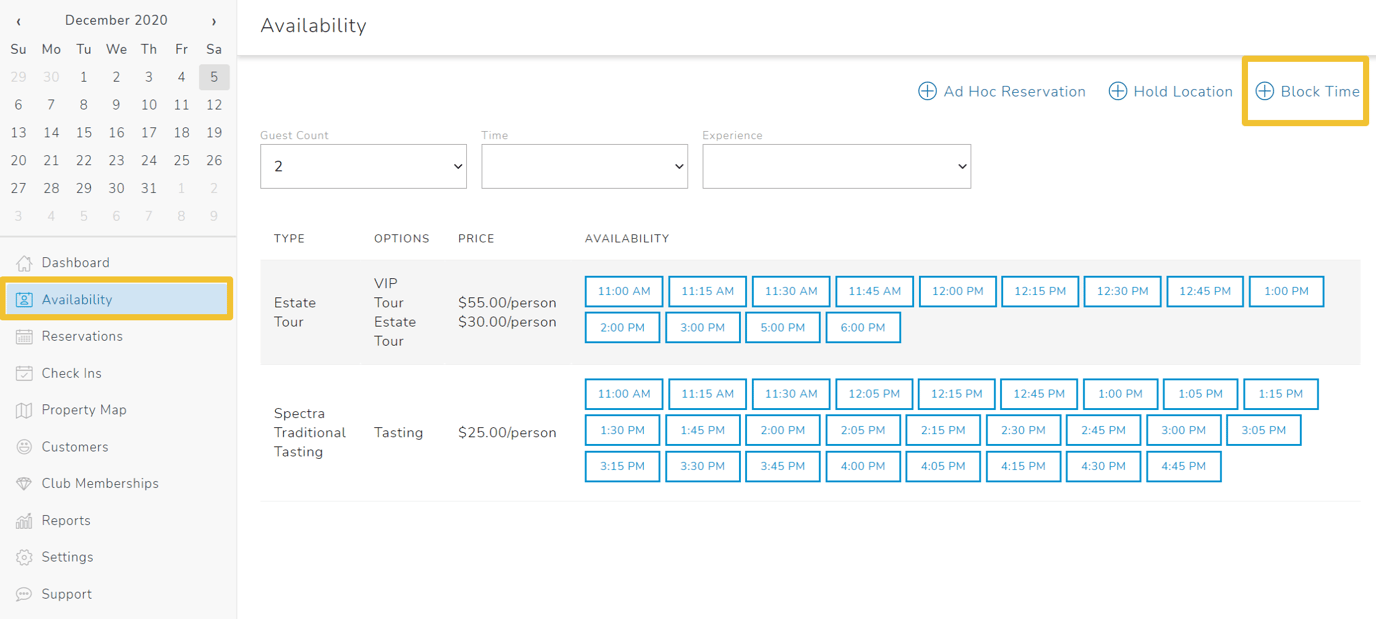Click Hold Location link
The image size is (1376, 619).
click(x=1171, y=91)
